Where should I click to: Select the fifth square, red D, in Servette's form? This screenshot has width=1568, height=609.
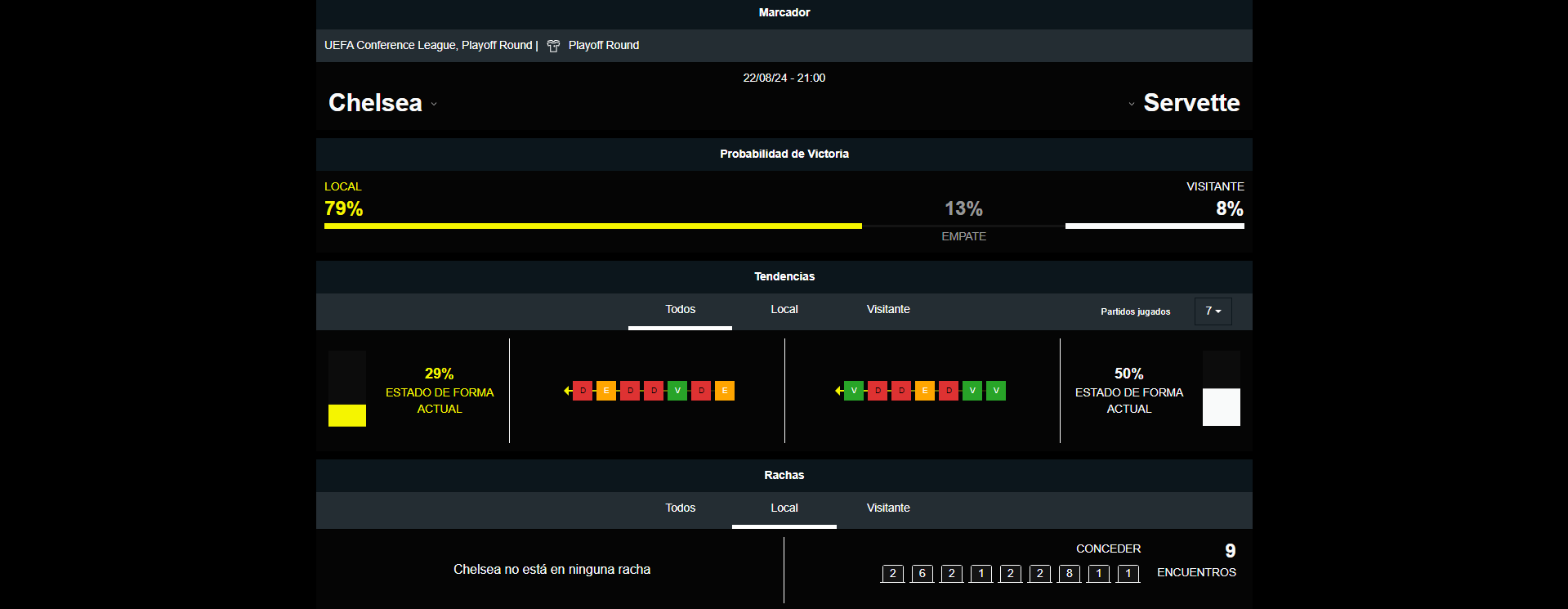click(949, 391)
